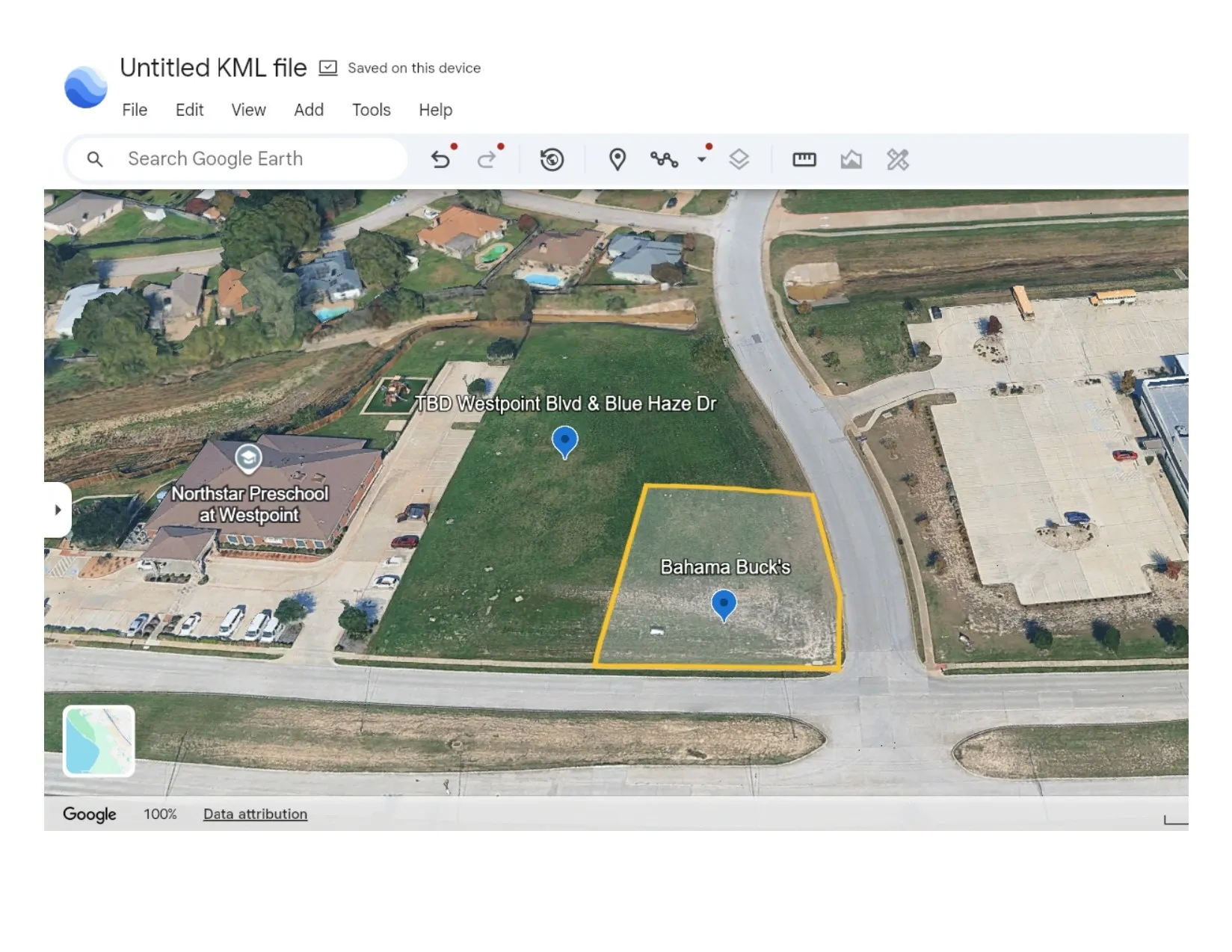
Task: Expand the collapsed side panel arrow
Action: 58,510
